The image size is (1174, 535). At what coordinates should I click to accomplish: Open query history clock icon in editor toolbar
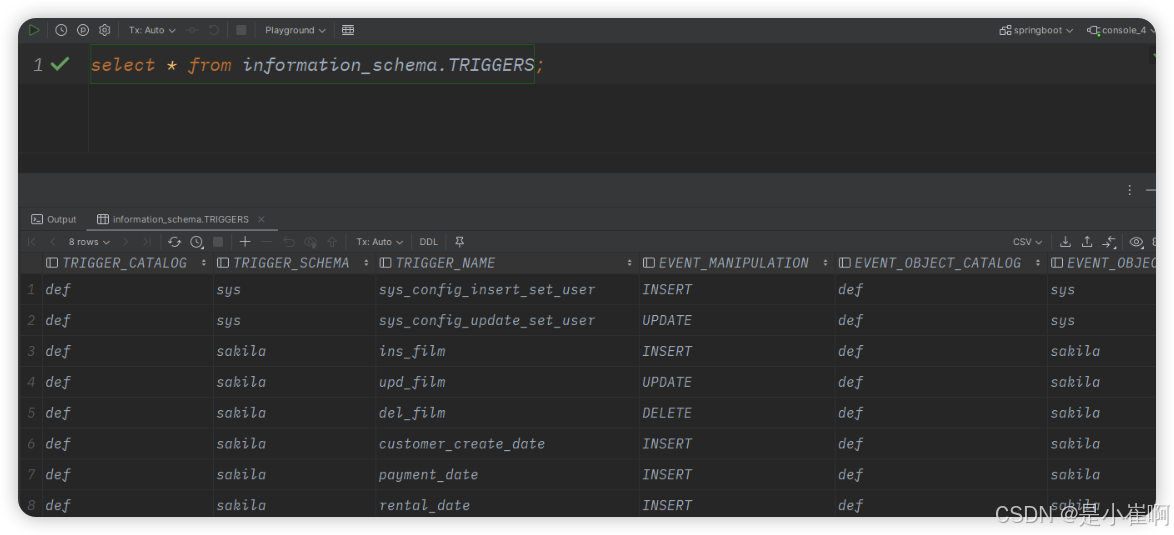click(x=61, y=30)
